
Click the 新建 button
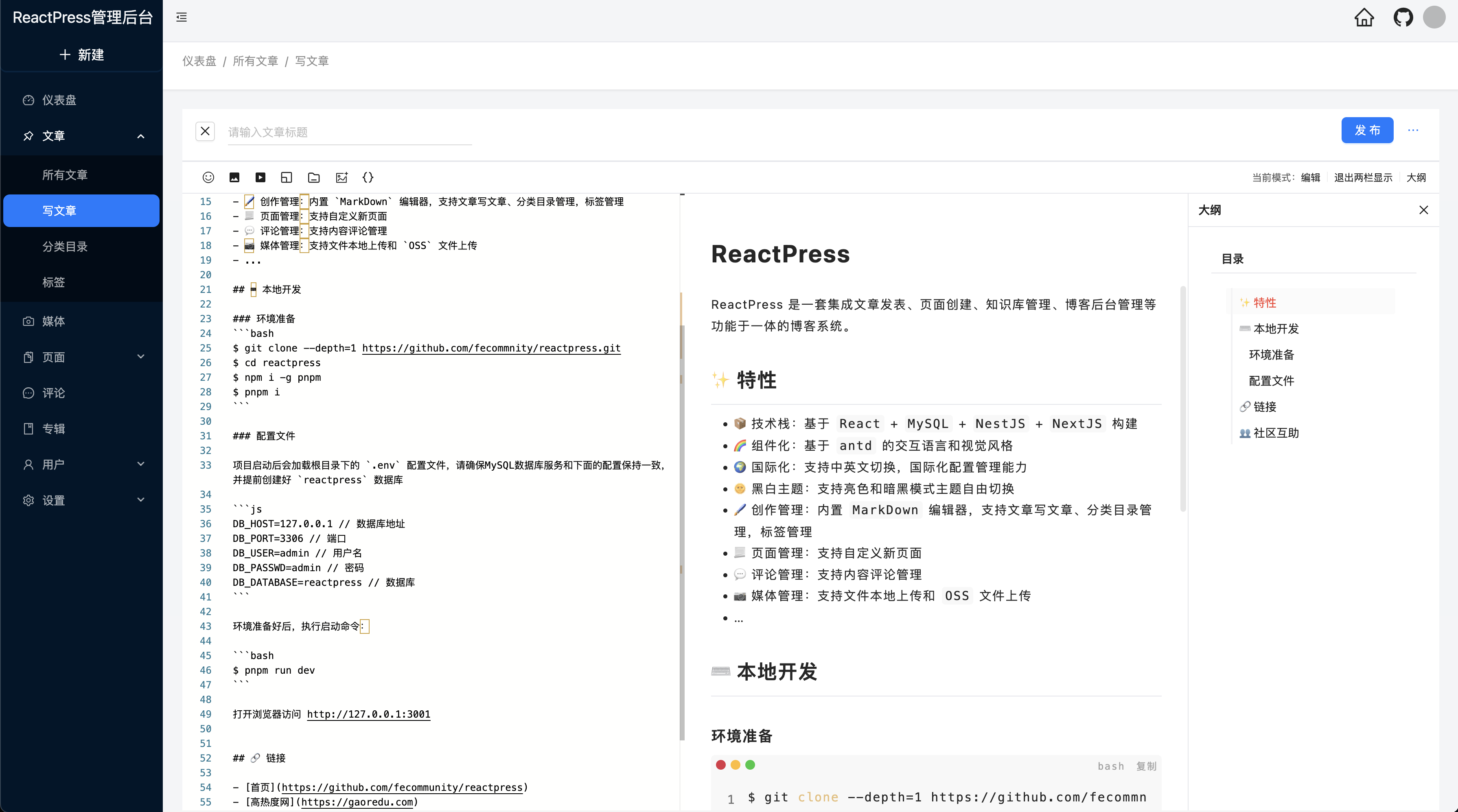(81, 55)
